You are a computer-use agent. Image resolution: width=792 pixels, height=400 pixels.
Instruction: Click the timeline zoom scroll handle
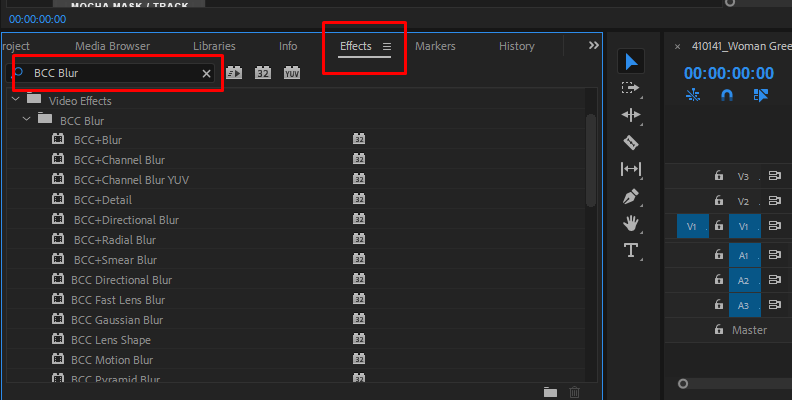click(683, 384)
